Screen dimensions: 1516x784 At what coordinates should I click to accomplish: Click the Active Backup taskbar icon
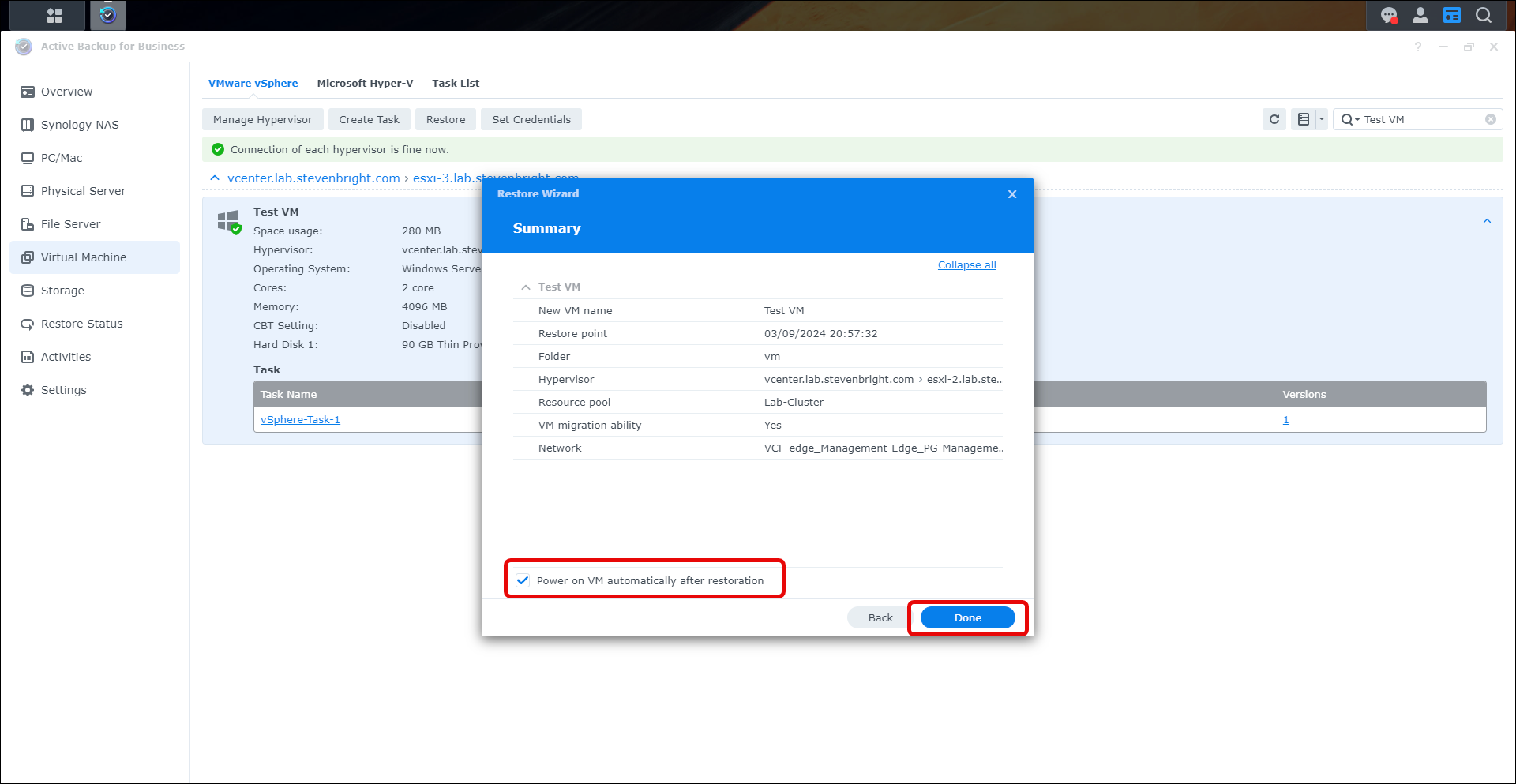pos(108,15)
